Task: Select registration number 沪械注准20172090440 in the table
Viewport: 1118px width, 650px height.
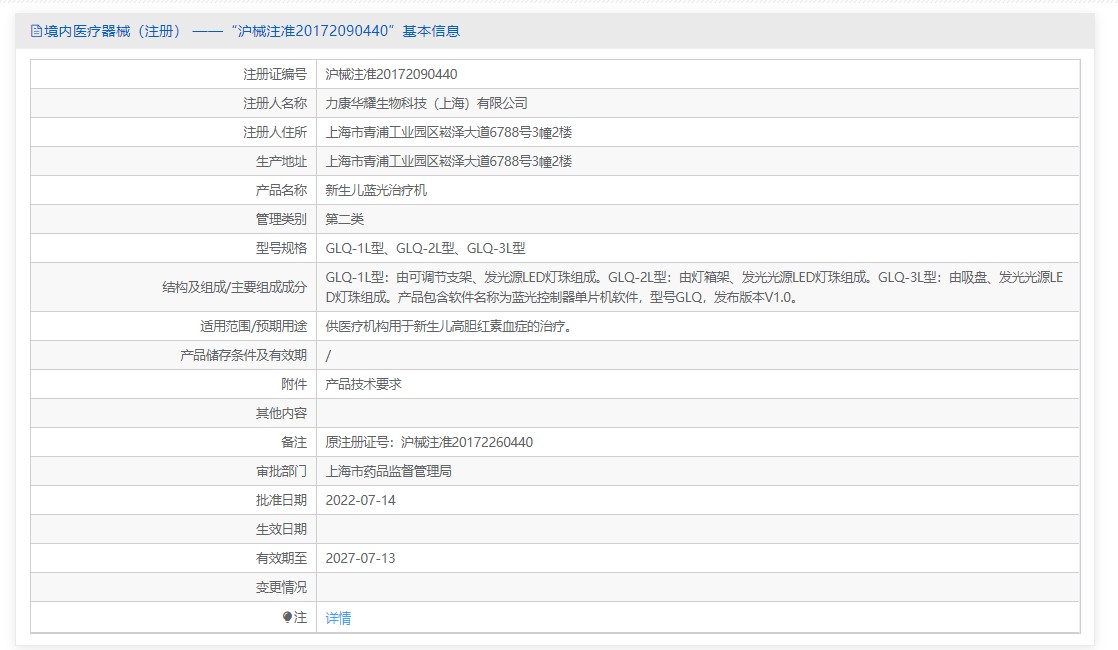Action: [x=391, y=74]
